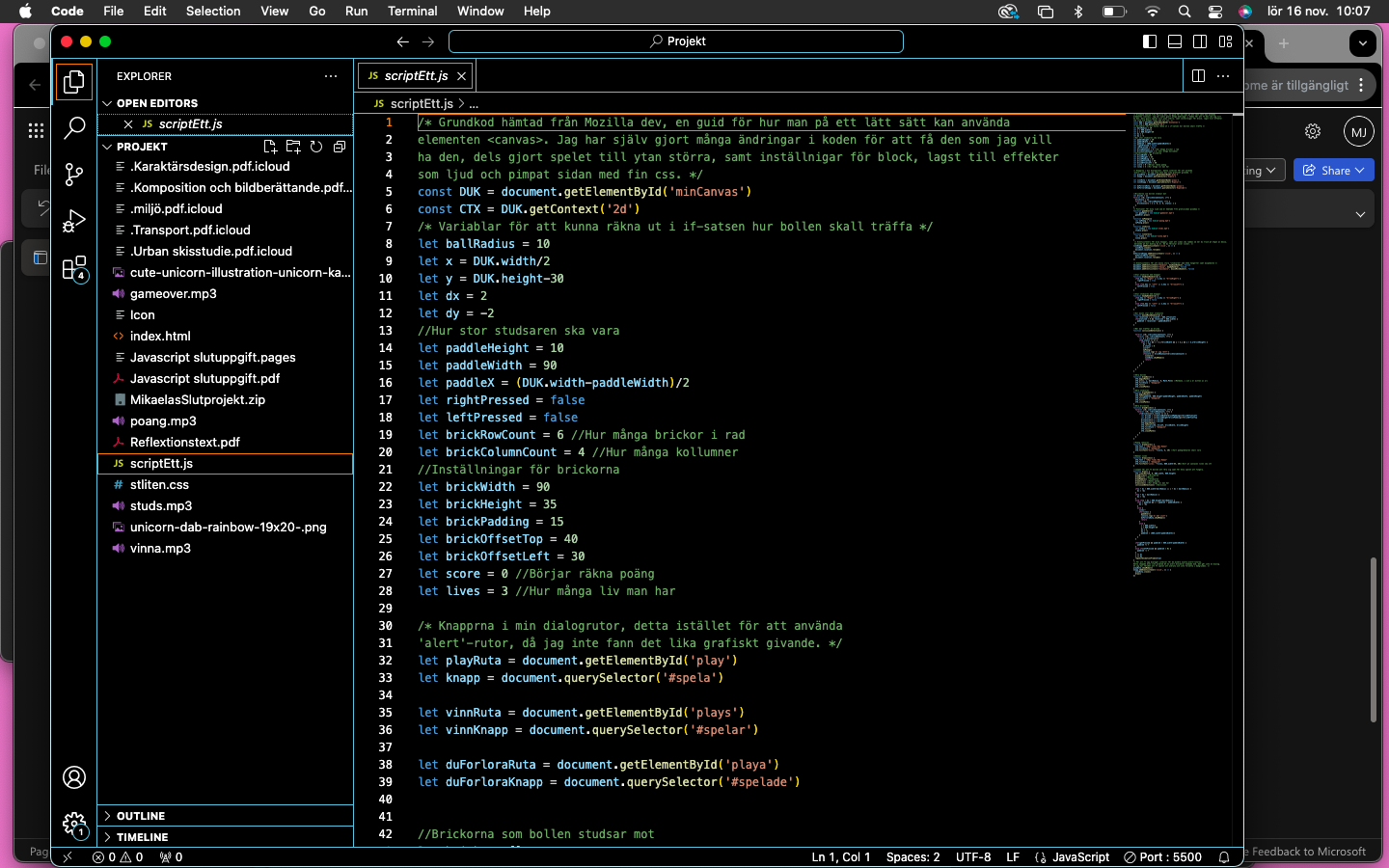
Task: Open the Source Control view
Action: (x=74, y=174)
